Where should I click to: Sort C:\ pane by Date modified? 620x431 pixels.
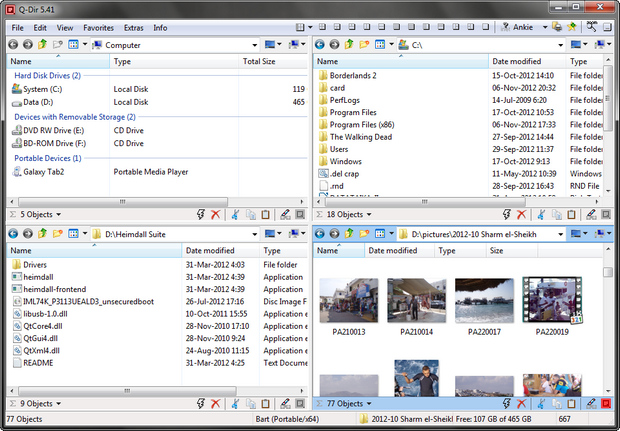[x=527, y=61]
